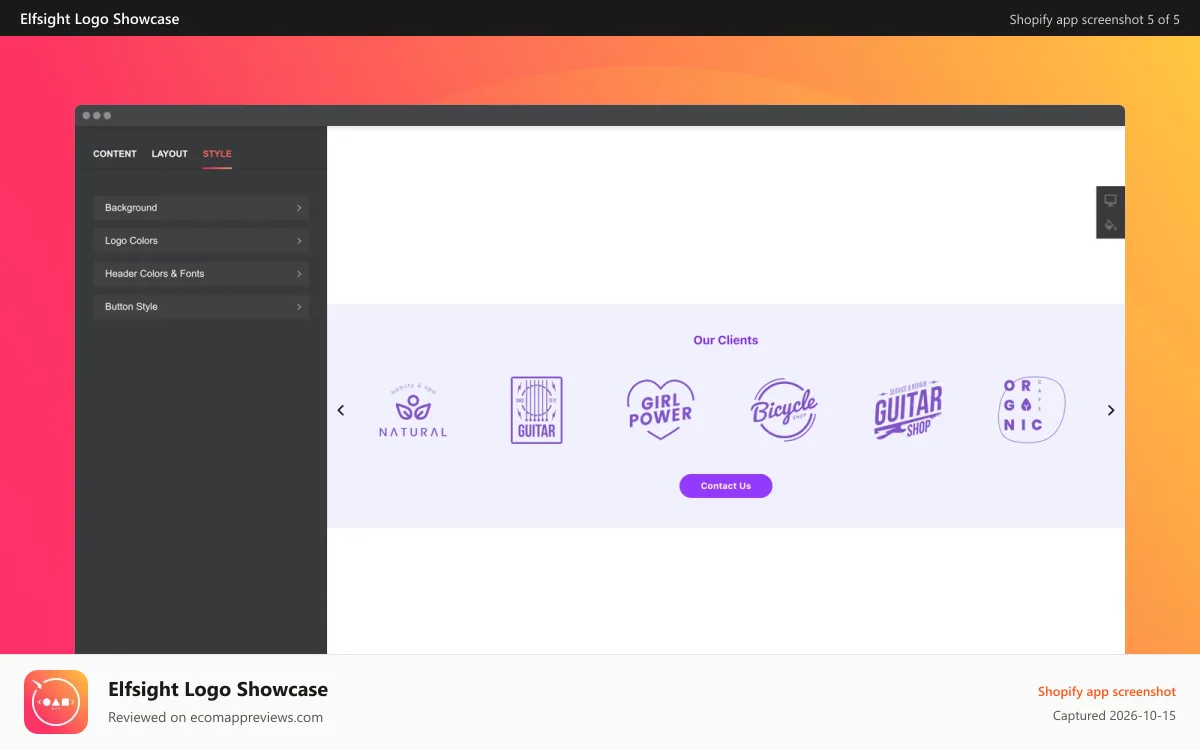This screenshot has height=750, width=1200.
Task: Click the 'Elfsight Logo Showcase' title in top bar
Action: [100, 18]
